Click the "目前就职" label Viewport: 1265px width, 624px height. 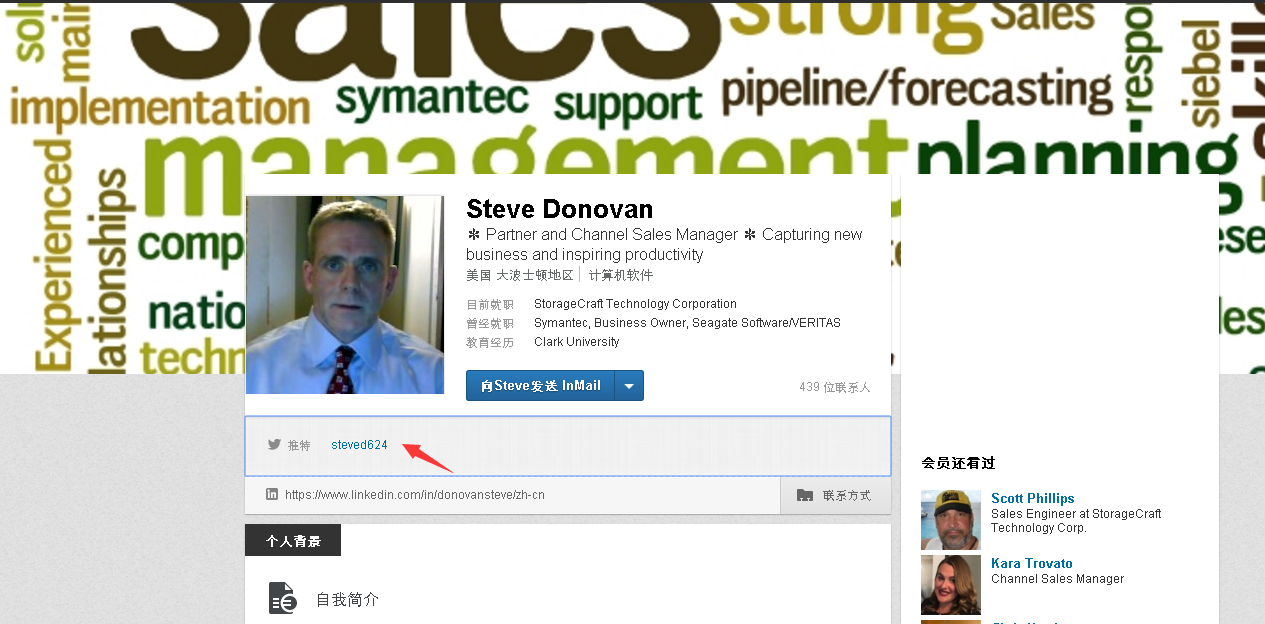(490, 305)
